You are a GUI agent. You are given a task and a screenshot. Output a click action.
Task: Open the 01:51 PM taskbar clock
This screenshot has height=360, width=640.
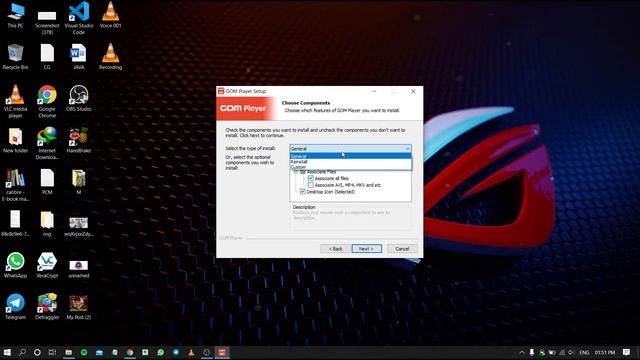[604, 352]
